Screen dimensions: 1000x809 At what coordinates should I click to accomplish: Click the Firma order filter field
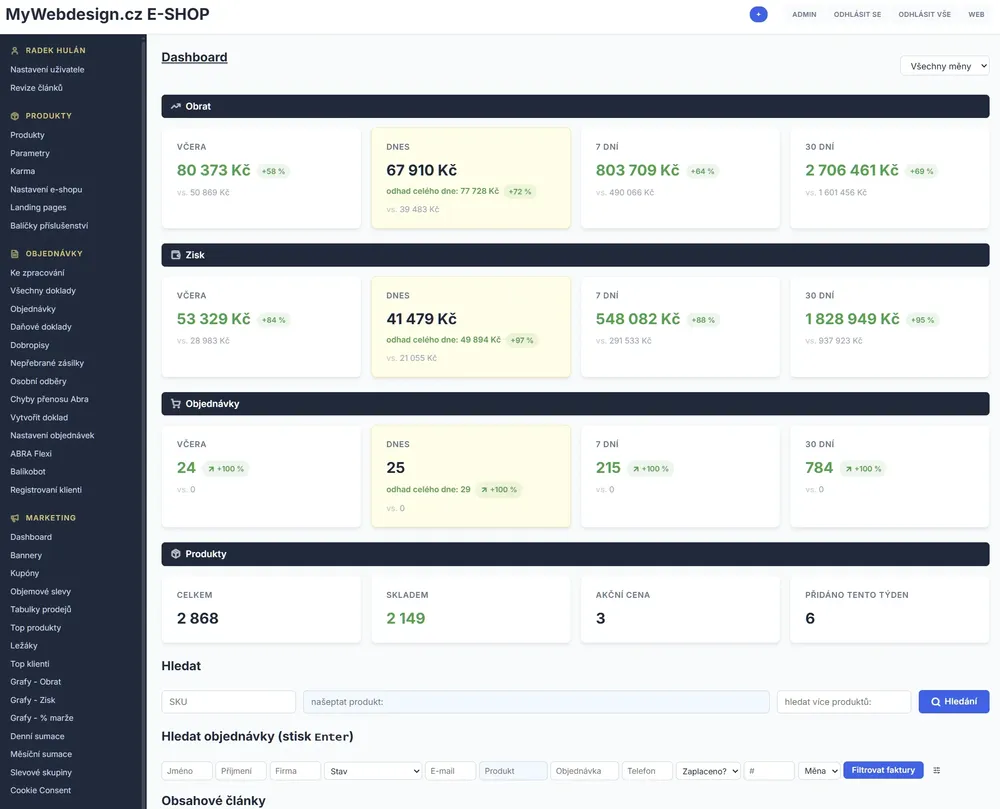[x=295, y=771]
